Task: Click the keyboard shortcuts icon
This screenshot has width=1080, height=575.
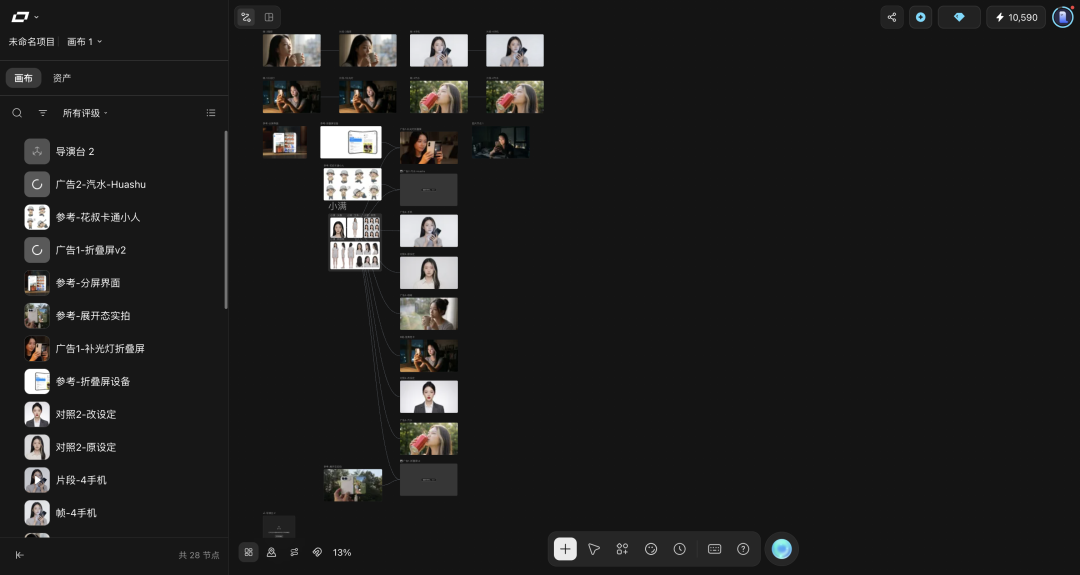Action: [x=714, y=549]
